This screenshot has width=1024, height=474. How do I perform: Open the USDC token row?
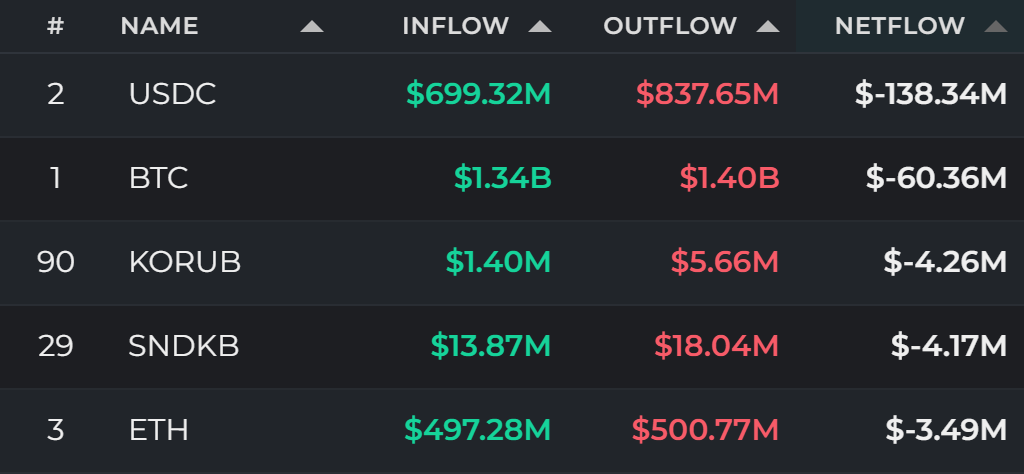point(512,95)
